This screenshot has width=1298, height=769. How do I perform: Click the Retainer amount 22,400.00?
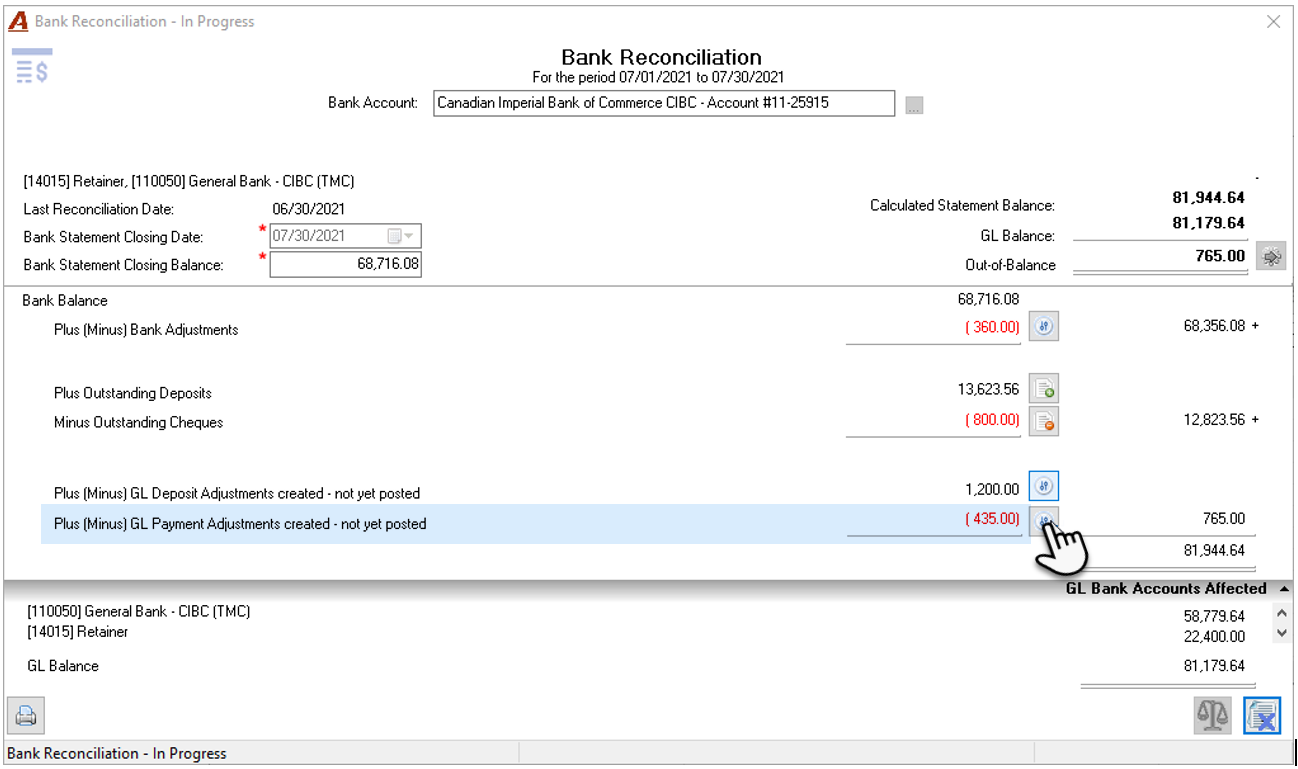(1214, 636)
